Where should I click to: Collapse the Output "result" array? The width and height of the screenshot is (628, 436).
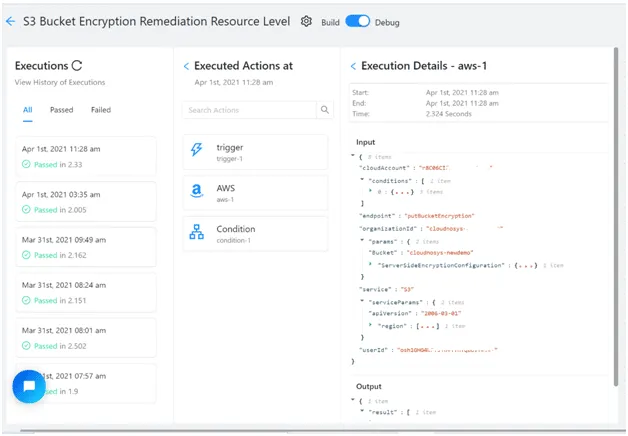coord(362,411)
